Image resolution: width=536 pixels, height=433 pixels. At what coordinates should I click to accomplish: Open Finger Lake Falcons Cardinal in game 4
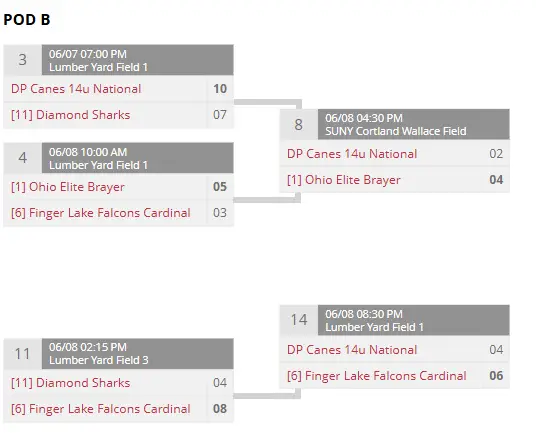pos(100,213)
